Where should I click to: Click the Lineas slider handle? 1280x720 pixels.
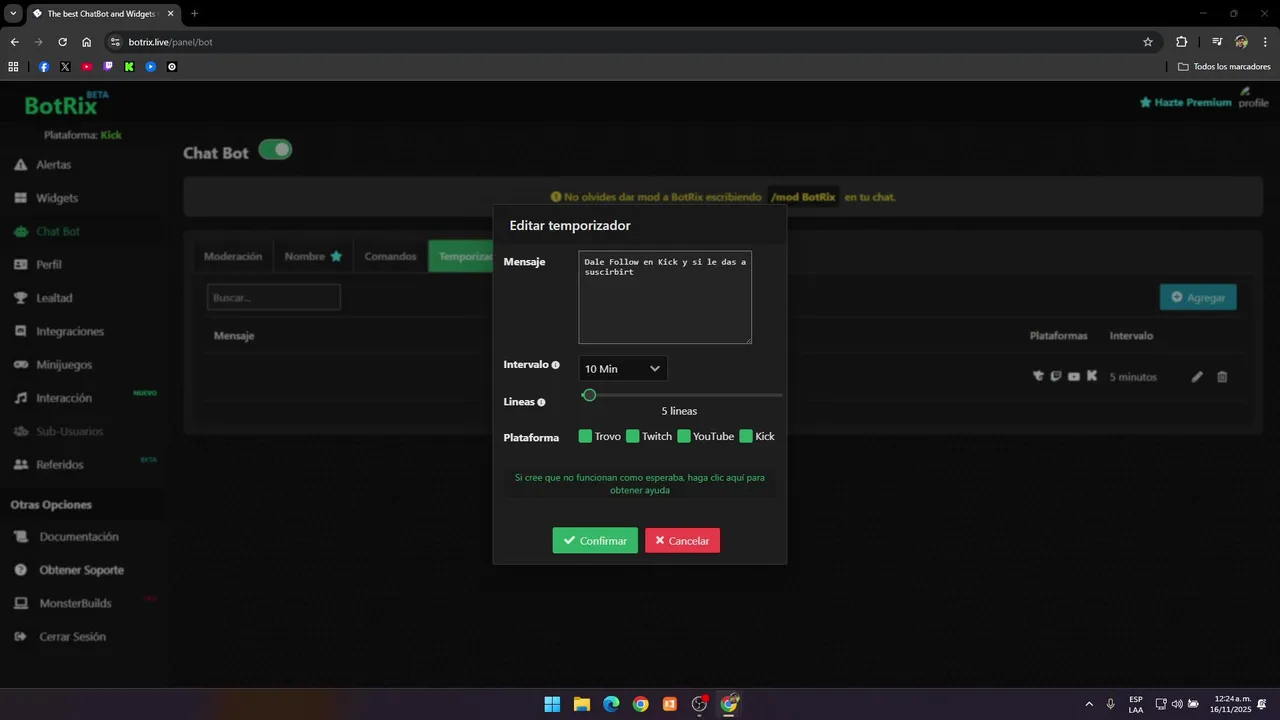[589, 395]
